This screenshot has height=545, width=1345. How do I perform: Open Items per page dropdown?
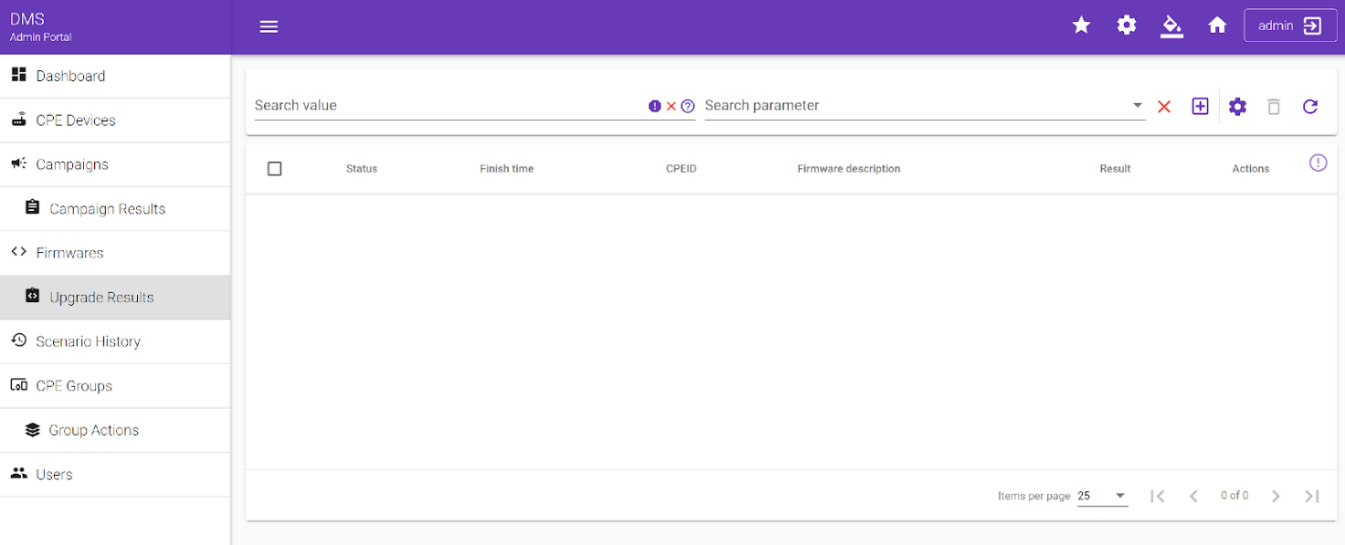(1102, 496)
